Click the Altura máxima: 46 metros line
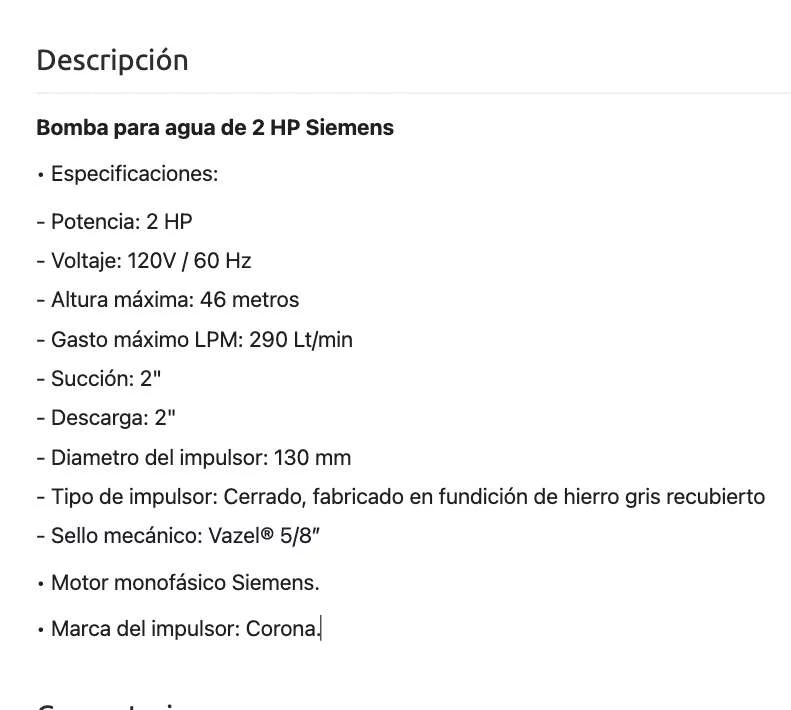The width and height of the screenshot is (791, 710). 167,300
